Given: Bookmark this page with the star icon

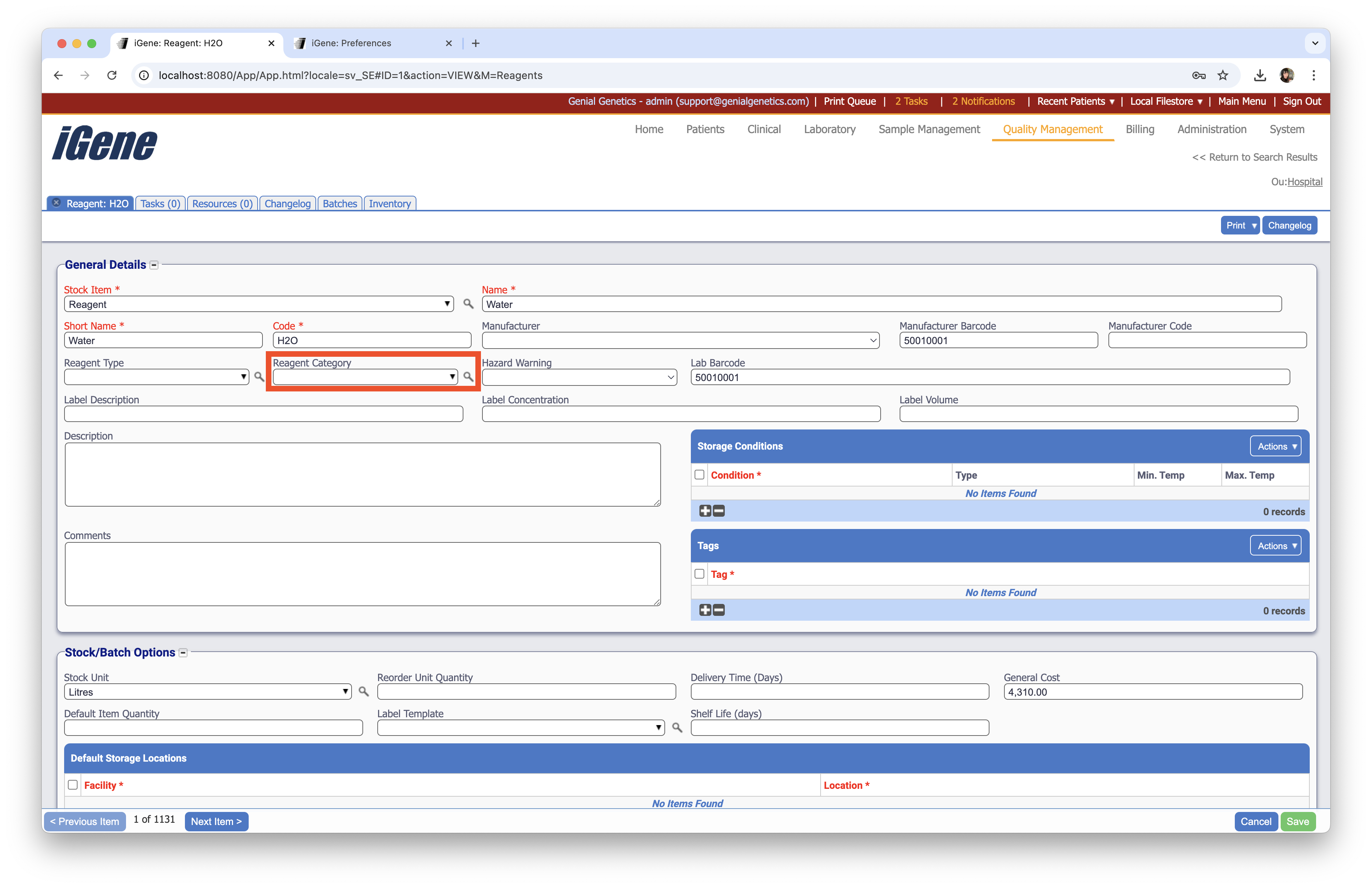Looking at the screenshot, I should [1223, 75].
